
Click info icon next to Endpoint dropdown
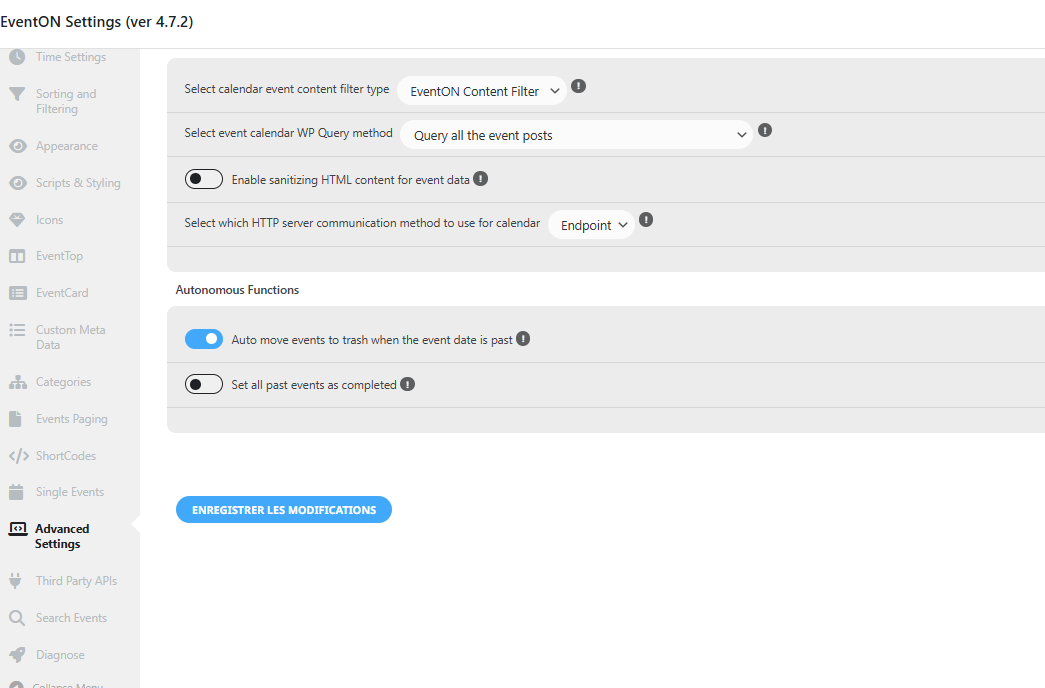click(646, 219)
